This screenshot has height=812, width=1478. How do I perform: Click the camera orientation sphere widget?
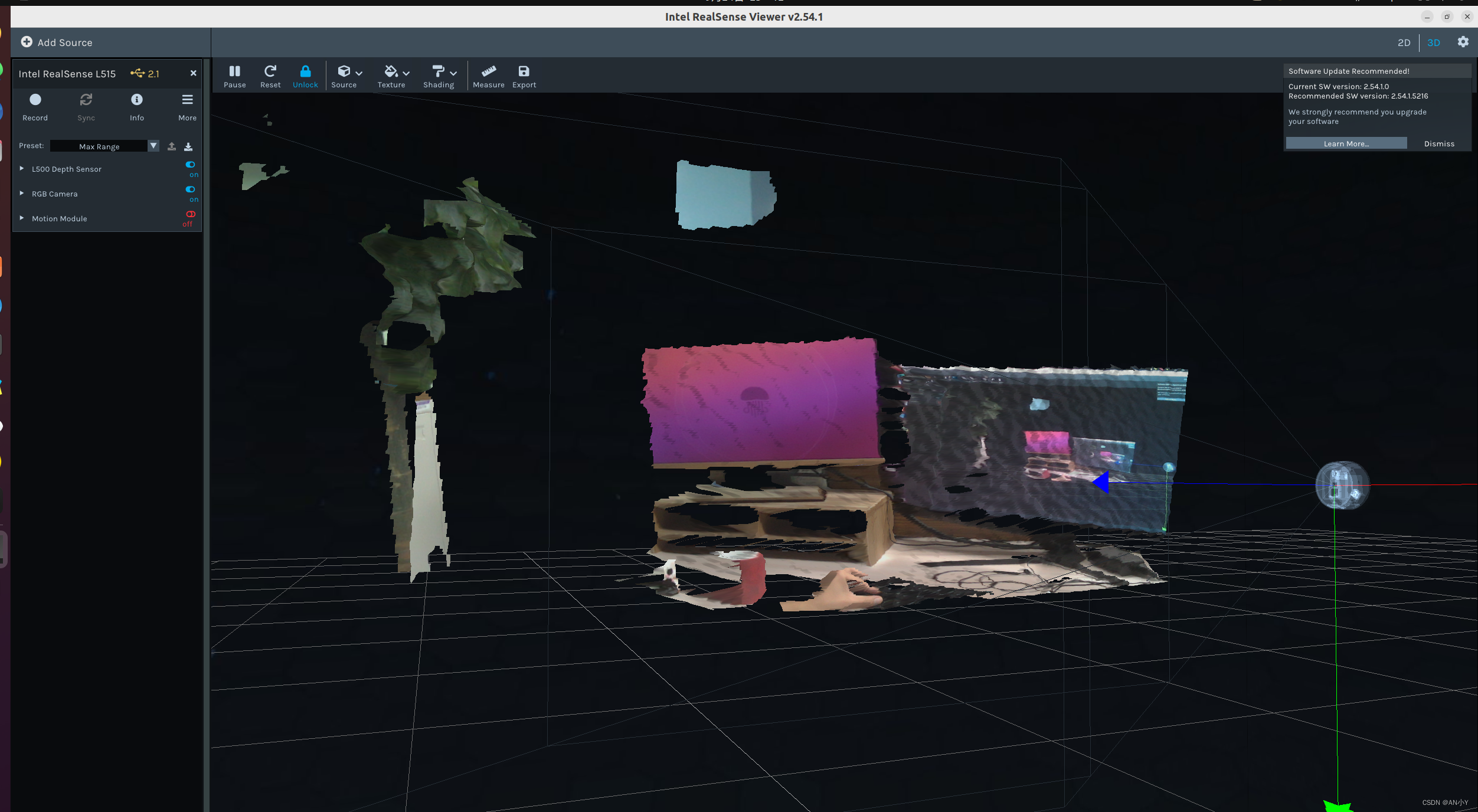pos(1342,485)
